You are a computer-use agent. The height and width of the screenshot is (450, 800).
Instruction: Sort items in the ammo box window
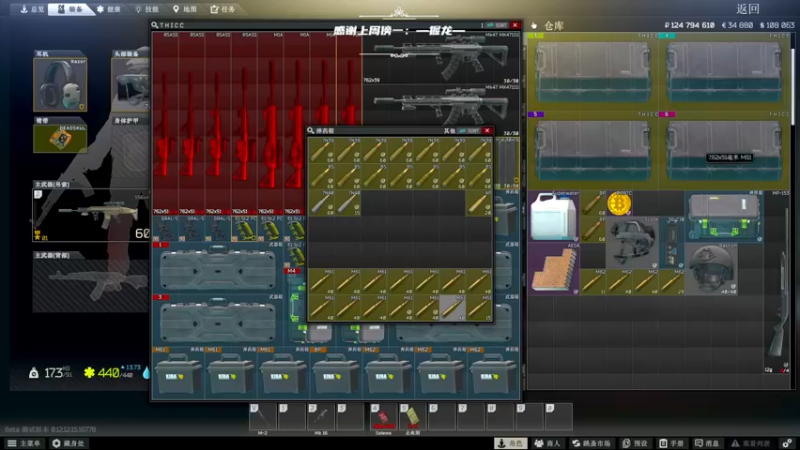pos(469,131)
